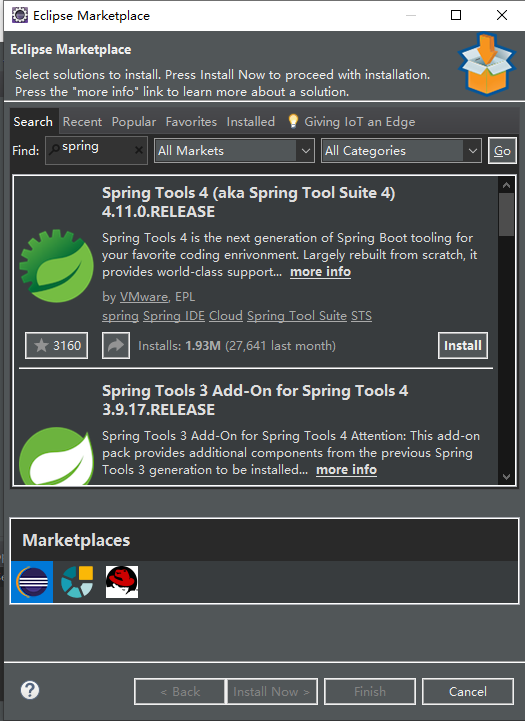Click the STS tag link

click(361, 316)
